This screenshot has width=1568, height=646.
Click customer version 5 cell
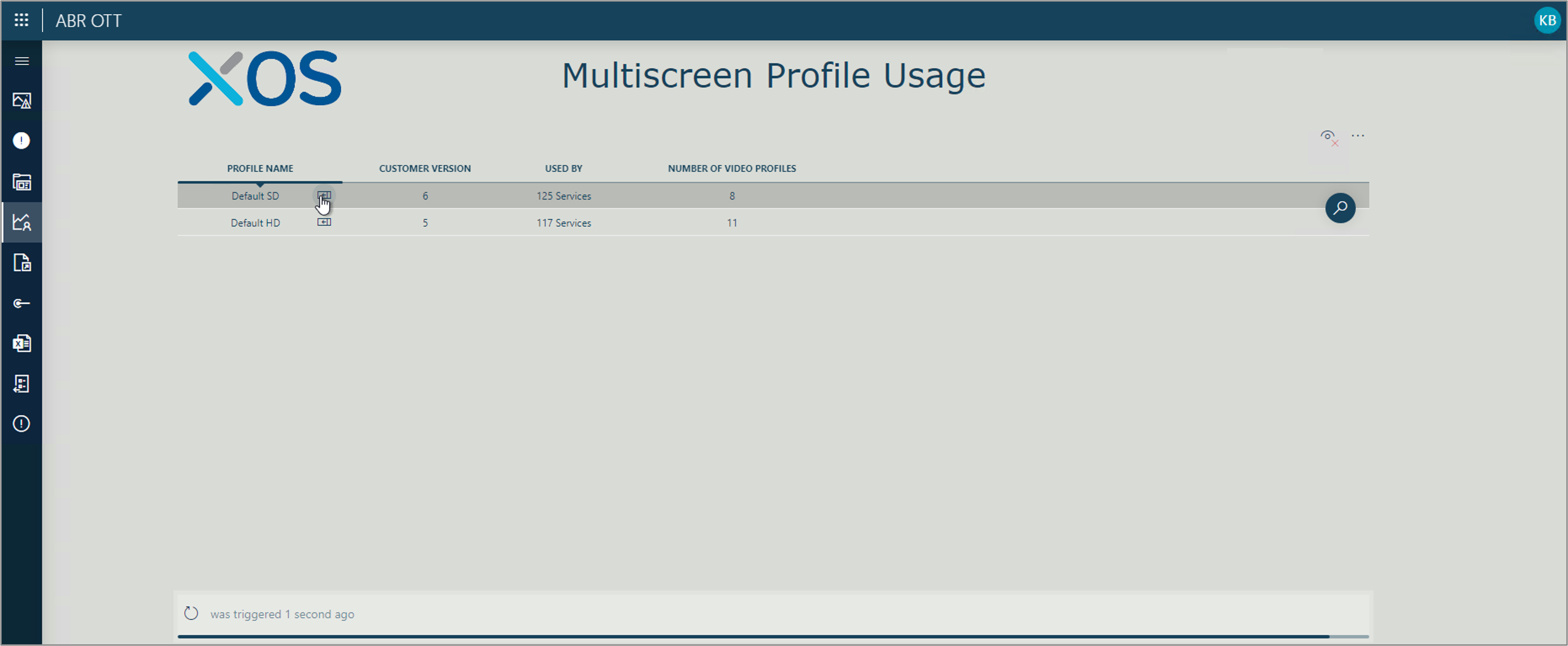coord(425,223)
